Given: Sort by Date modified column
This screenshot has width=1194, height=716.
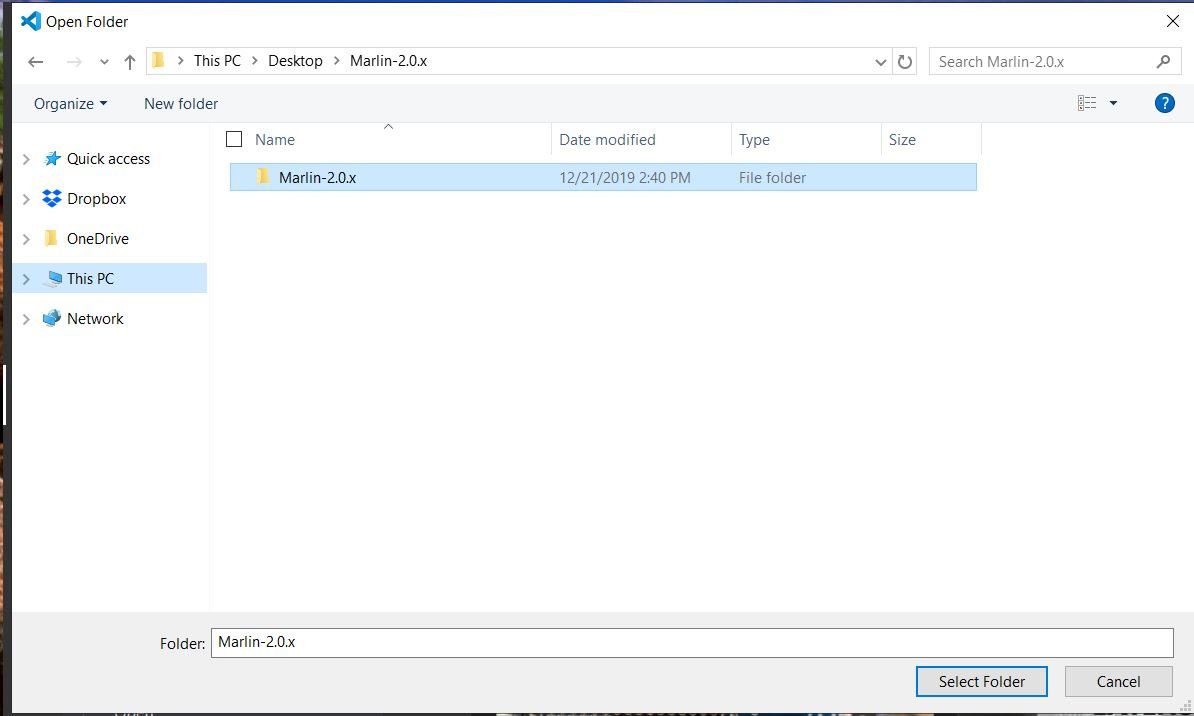Looking at the screenshot, I should (x=607, y=140).
